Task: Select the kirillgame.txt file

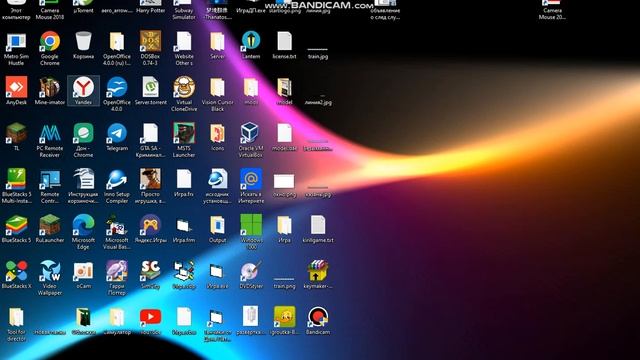Action: [x=318, y=229]
